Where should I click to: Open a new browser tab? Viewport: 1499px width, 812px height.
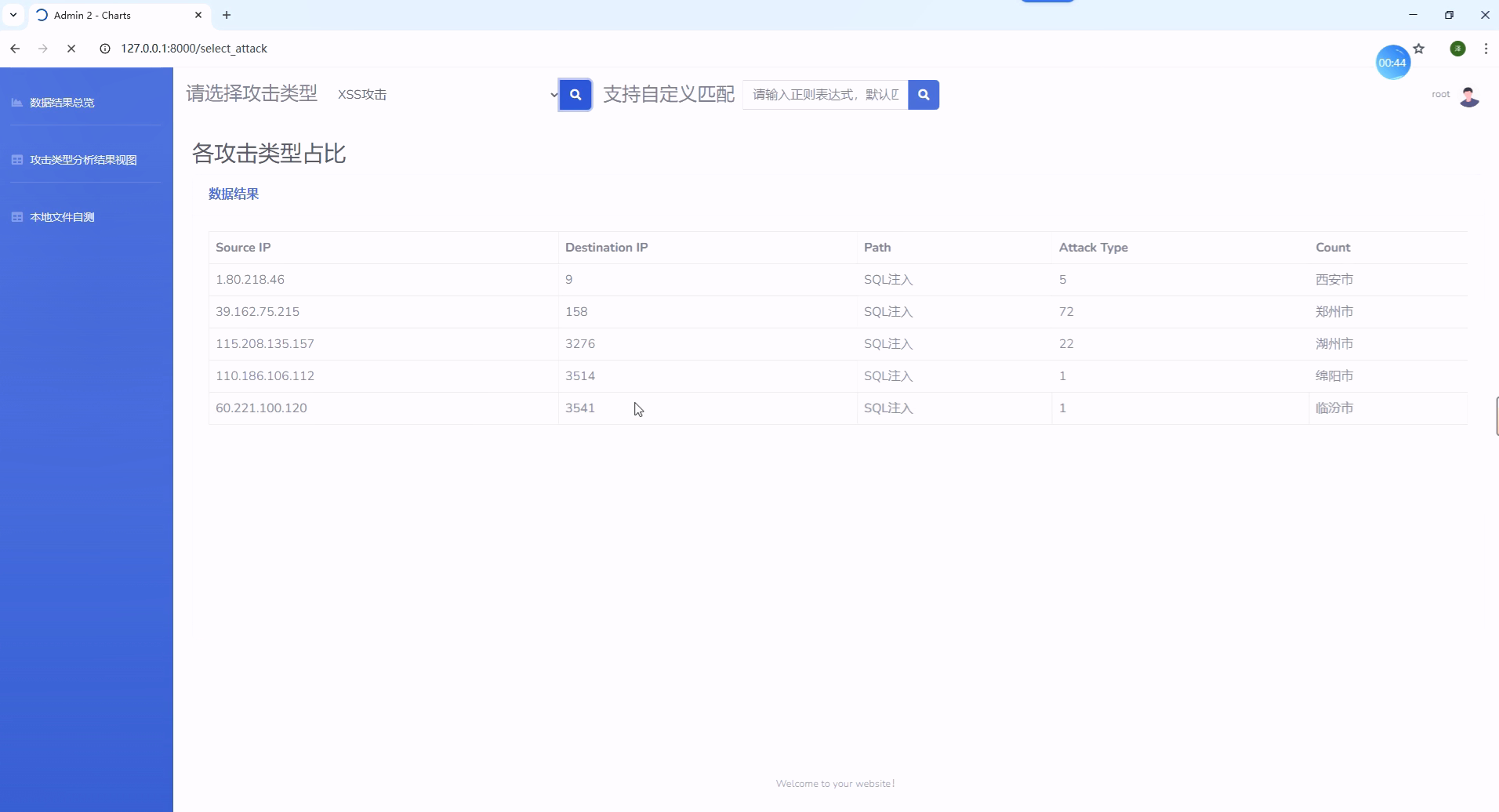click(227, 15)
